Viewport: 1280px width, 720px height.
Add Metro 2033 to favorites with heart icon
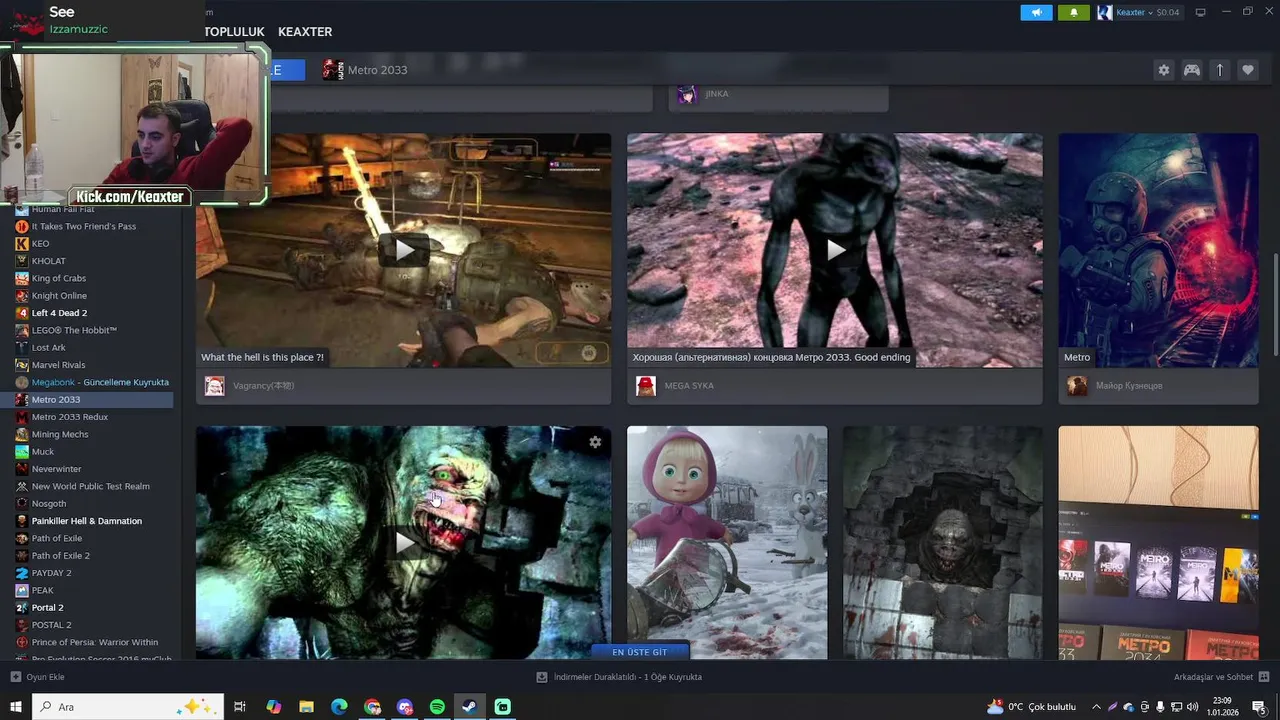pos(1248,70)
